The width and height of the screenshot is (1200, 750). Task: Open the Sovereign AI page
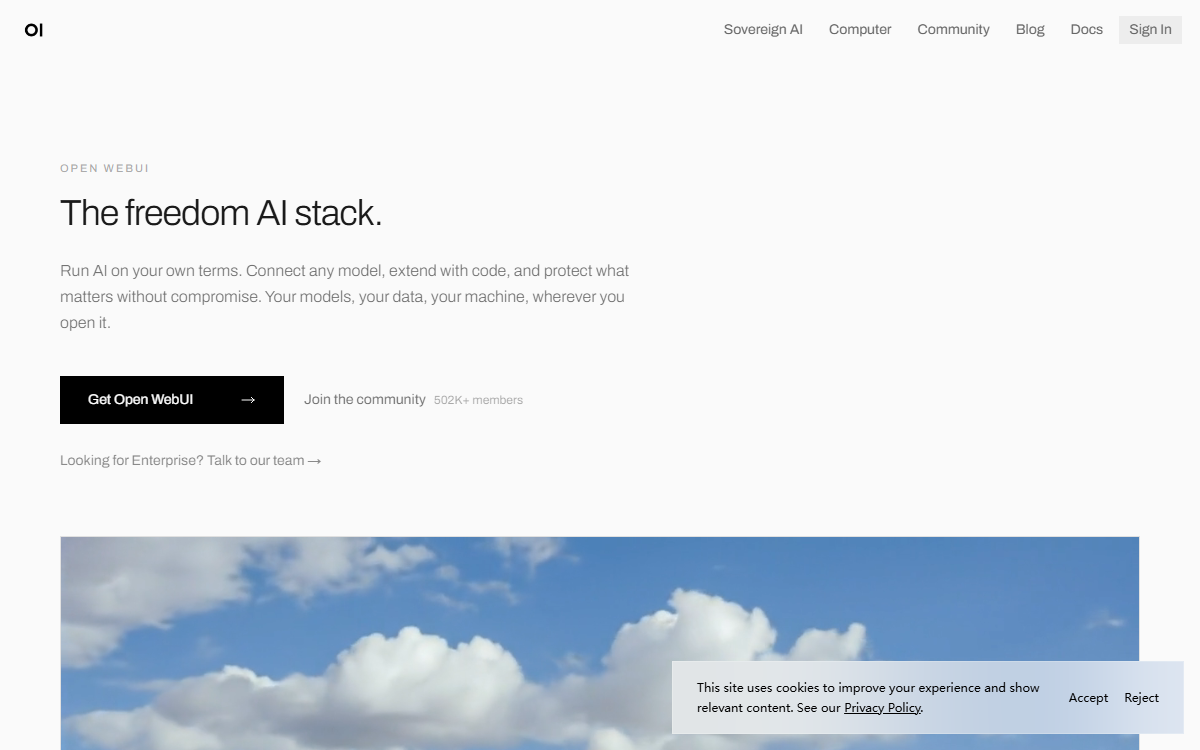763,30
